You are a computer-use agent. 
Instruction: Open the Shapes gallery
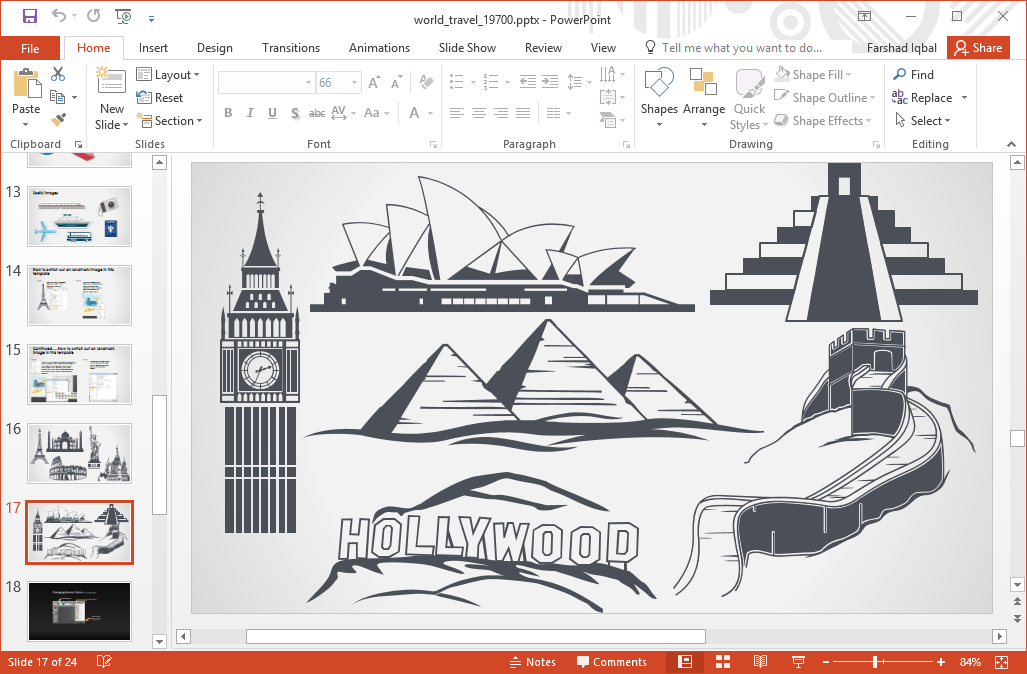659,99
